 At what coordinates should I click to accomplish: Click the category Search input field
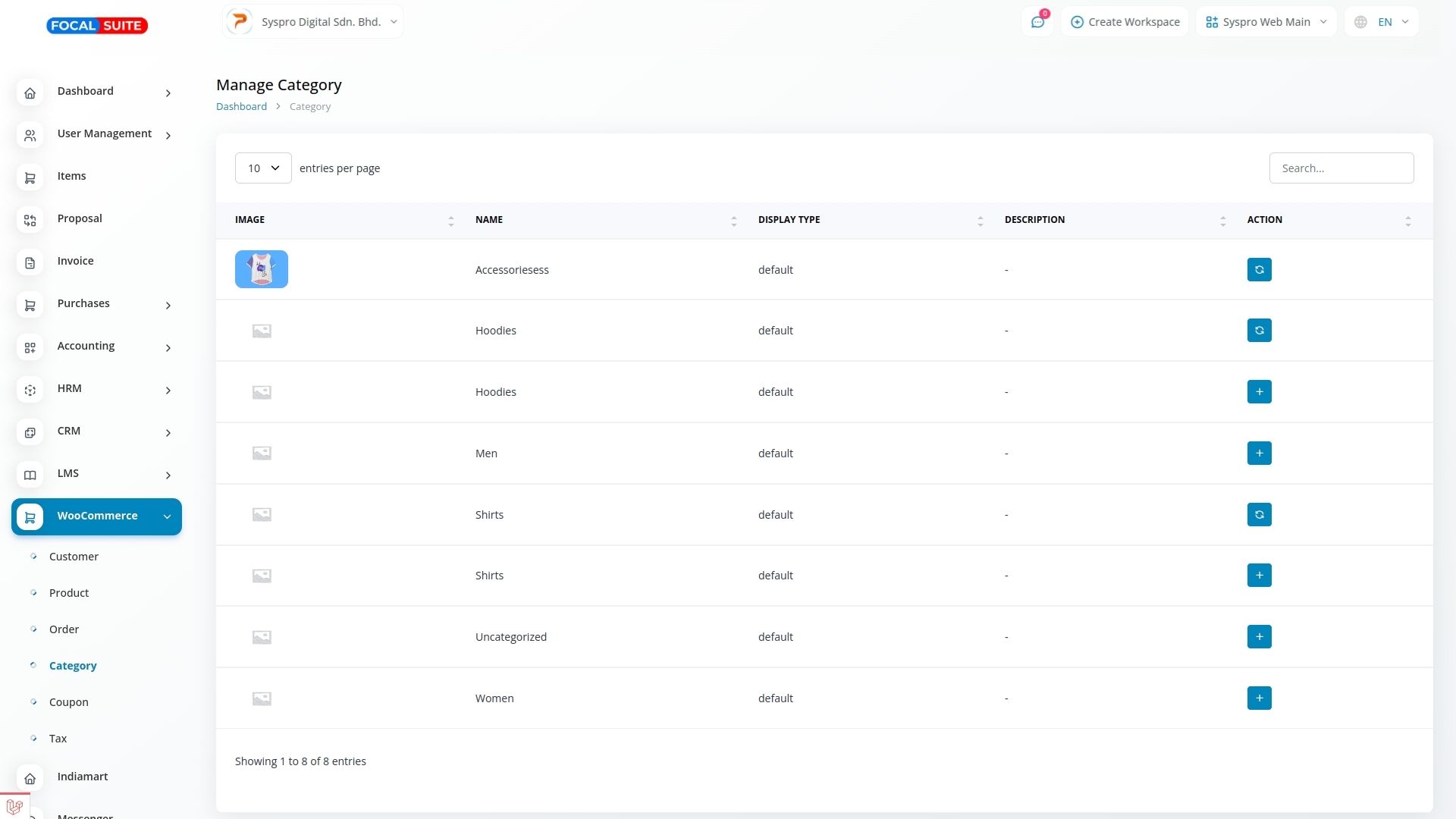1341,168
